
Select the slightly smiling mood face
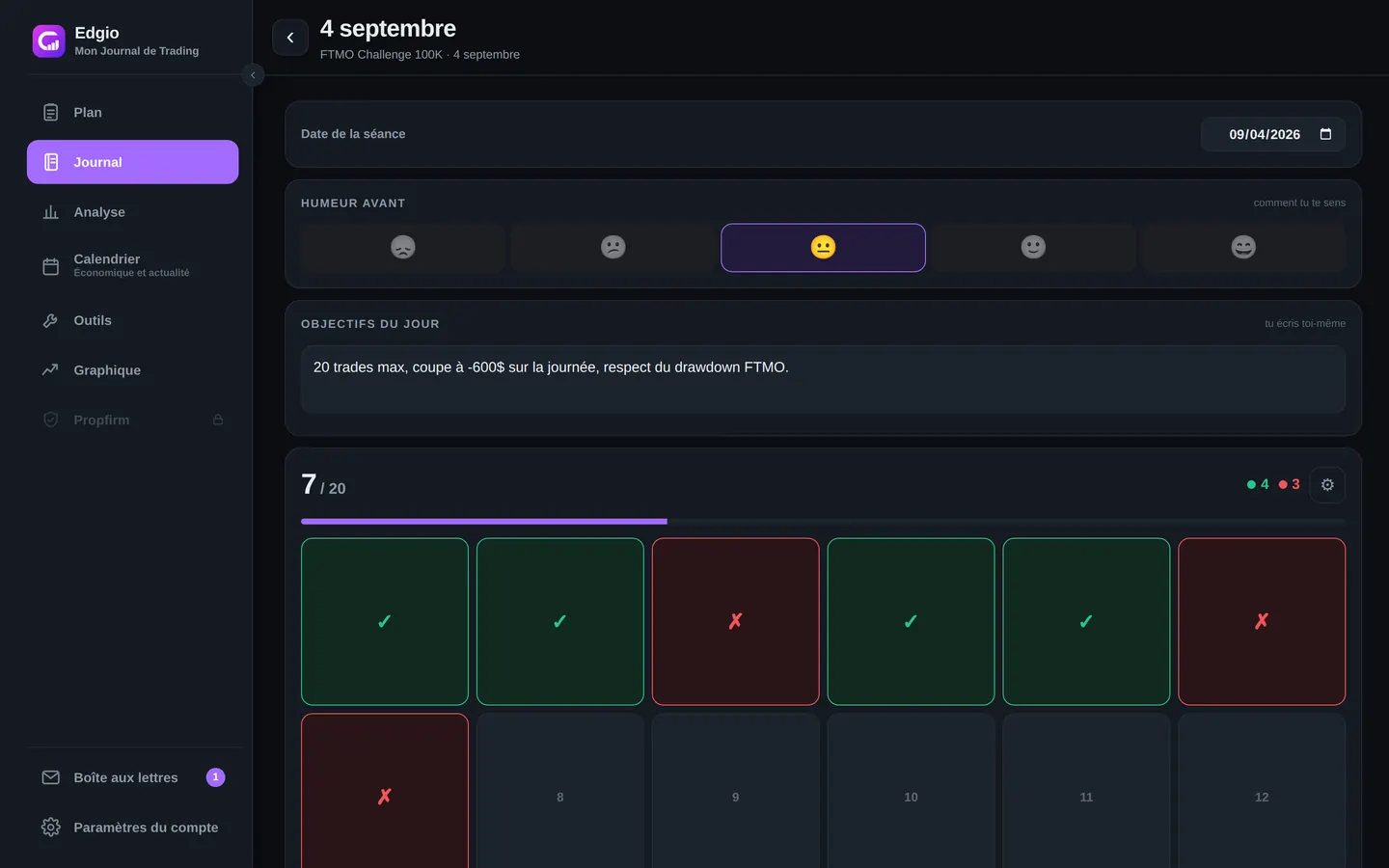1033,248
